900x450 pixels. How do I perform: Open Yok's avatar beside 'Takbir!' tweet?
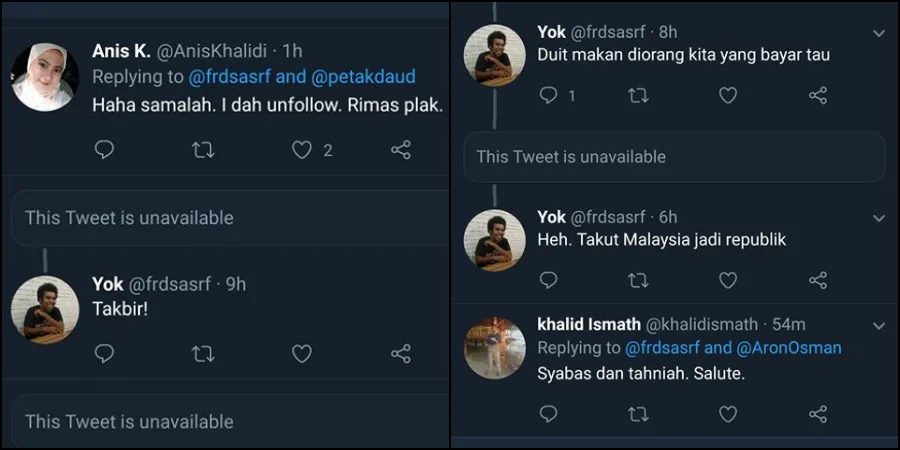tap(44, 310)
